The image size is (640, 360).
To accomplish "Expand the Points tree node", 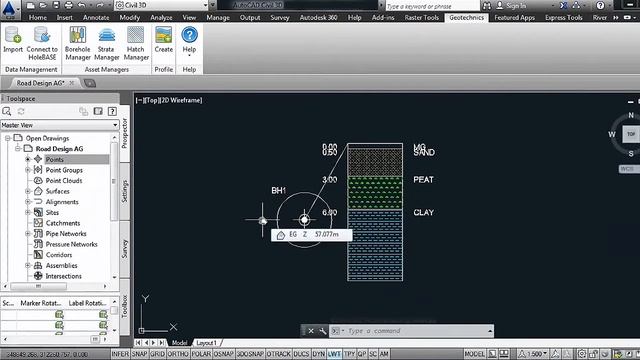I will point(28,159).
